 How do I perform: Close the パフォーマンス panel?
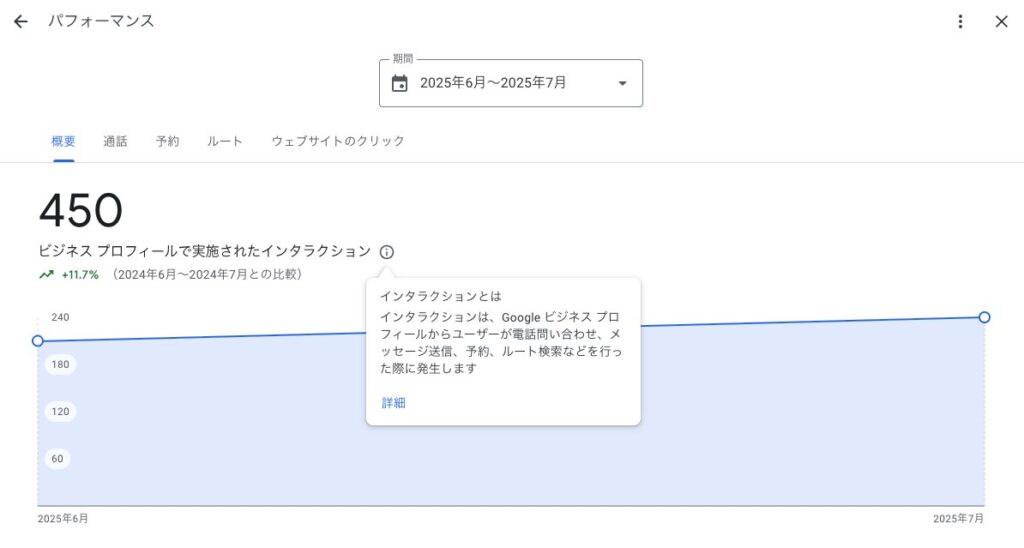click(1001, 22)
